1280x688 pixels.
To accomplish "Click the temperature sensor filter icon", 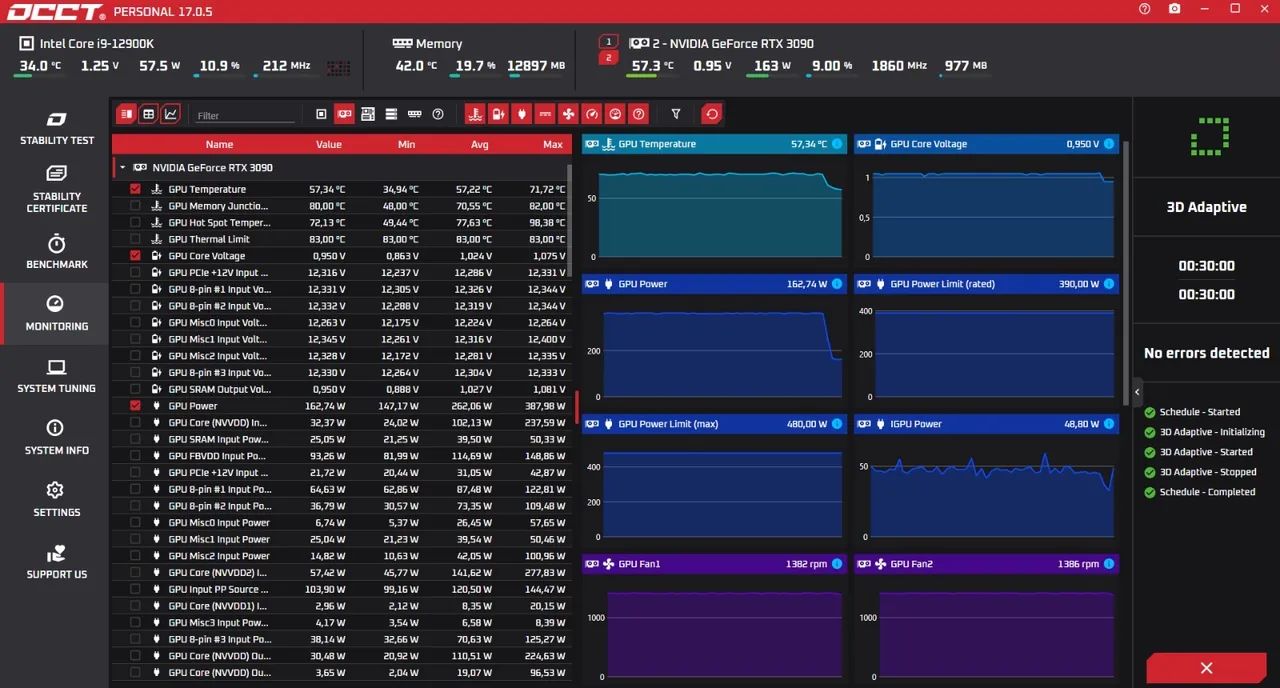I will point(475,114).
